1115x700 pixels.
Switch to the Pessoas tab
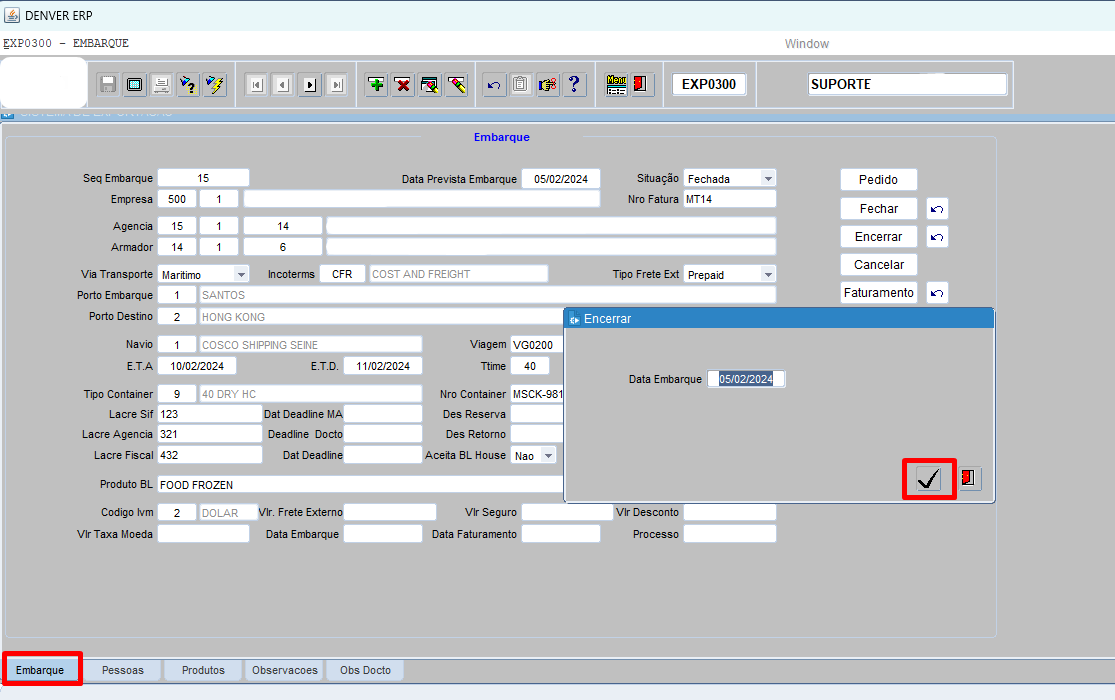point(122,670)
